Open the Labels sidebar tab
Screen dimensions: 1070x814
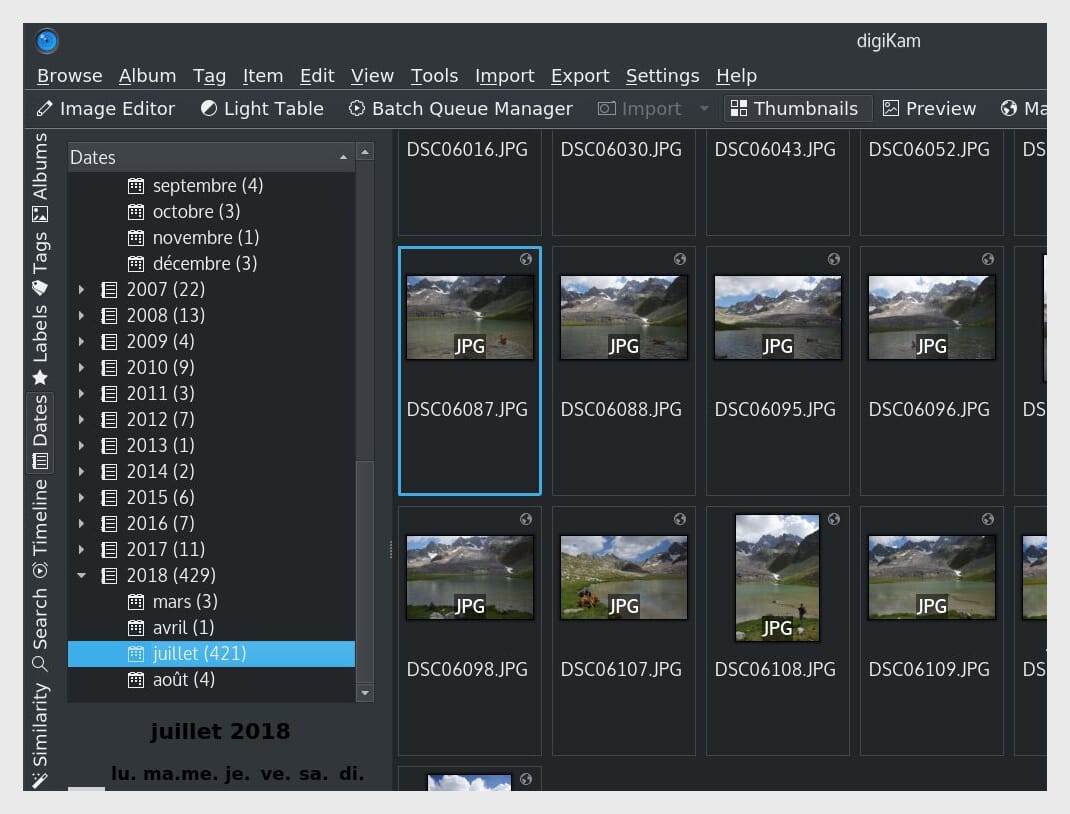tap(40, 345)
